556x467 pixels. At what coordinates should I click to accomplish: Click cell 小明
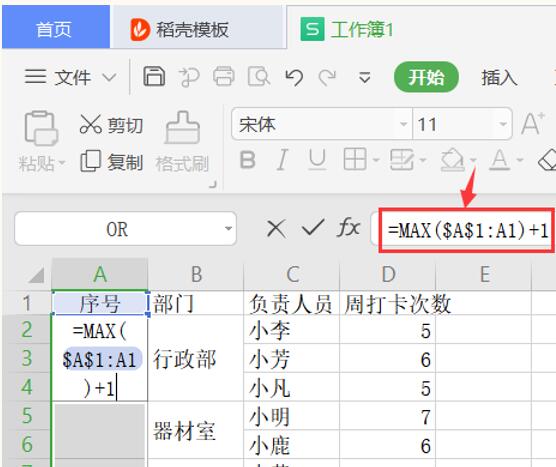pyautogui.click(x=292, y=416)
